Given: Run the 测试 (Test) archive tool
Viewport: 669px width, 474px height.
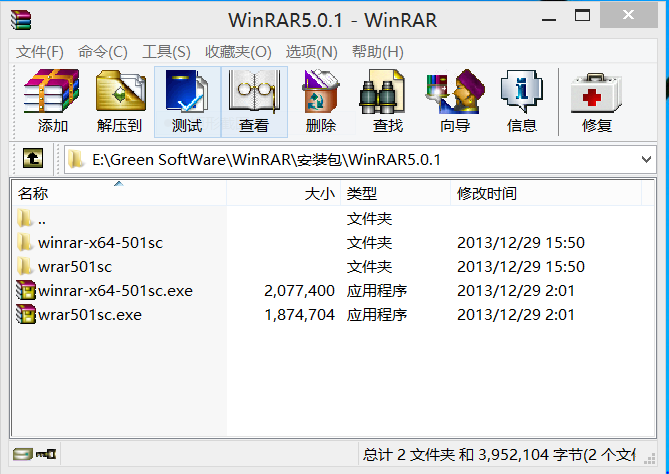Looking at the screenshot, I should [x=187, y=102].
